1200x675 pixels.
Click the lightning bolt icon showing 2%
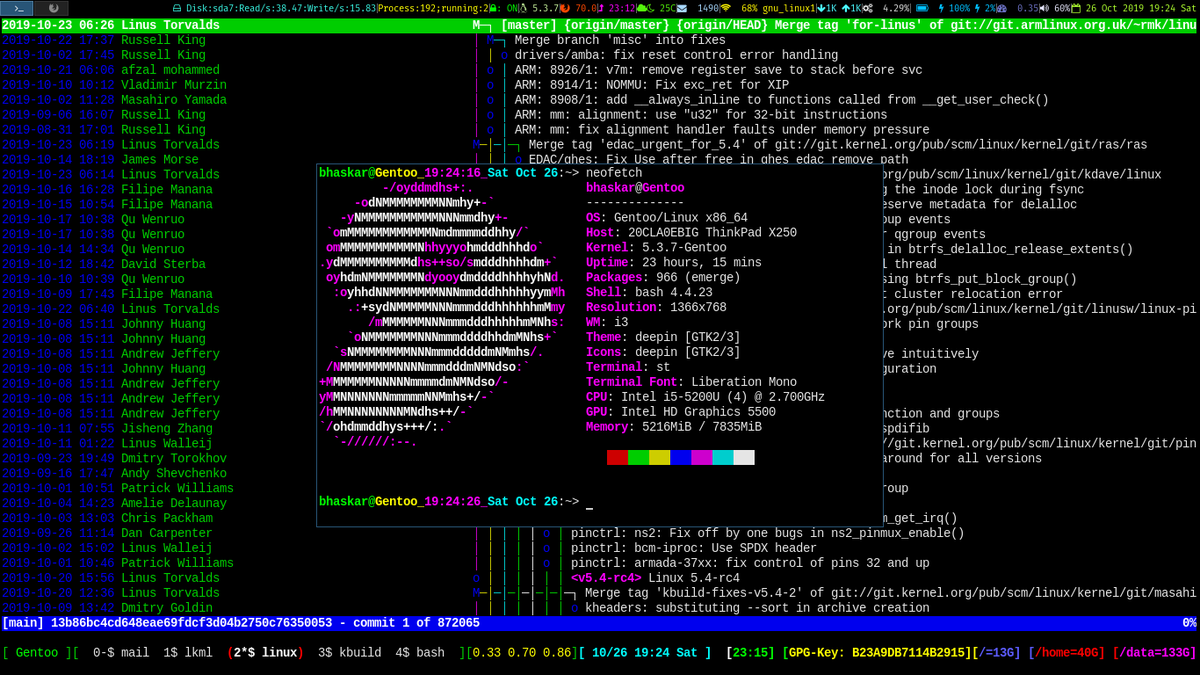click(x=977, y=8)
